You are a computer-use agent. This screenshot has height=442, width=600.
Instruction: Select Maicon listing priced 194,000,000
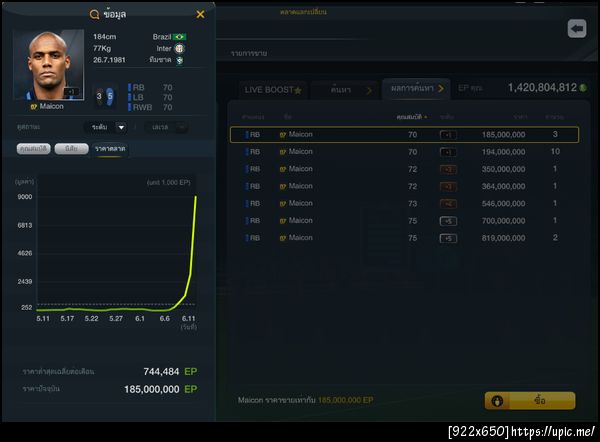click(404, 152)
